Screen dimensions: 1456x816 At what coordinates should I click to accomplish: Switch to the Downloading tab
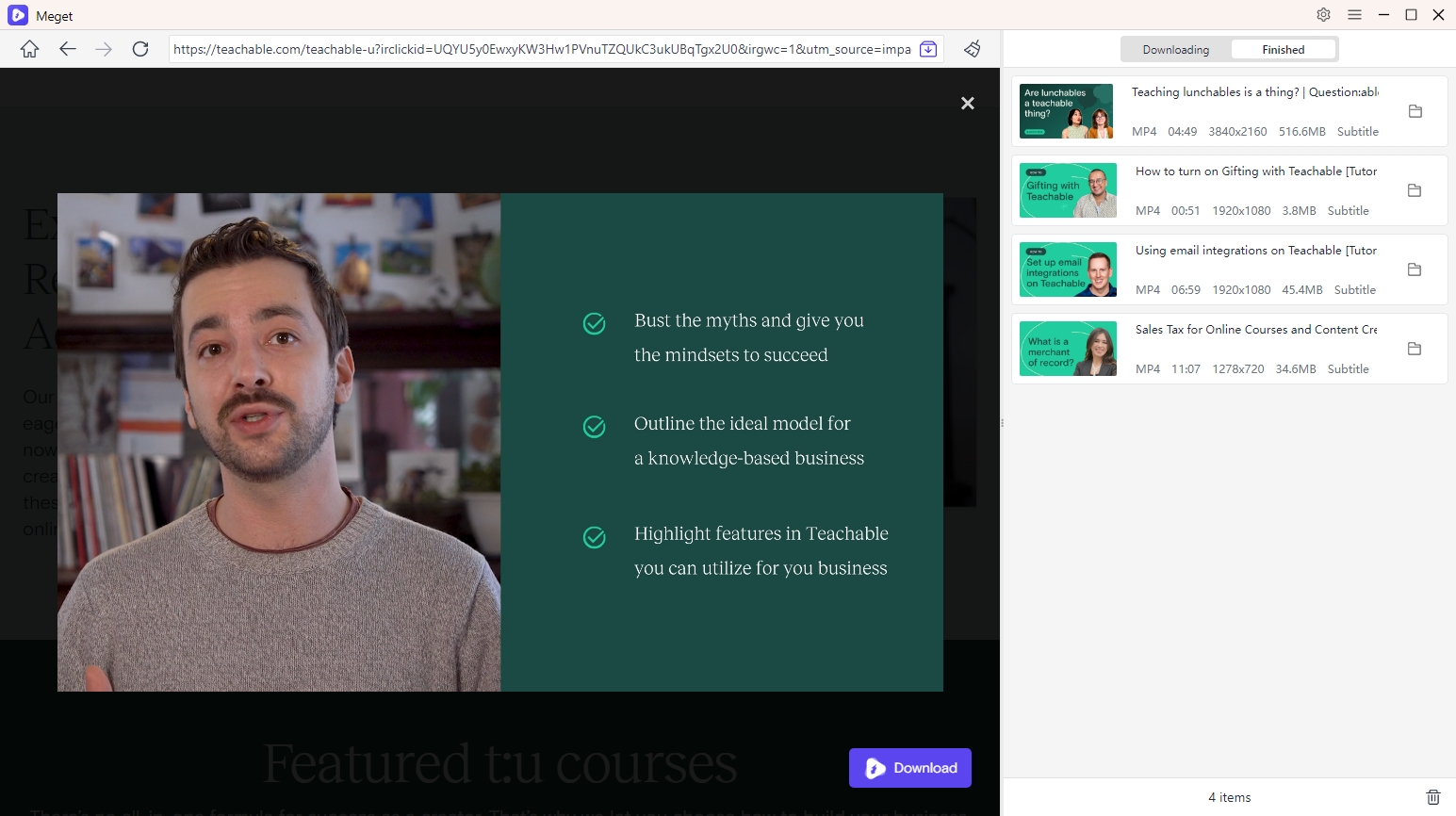pos(1175,50)
